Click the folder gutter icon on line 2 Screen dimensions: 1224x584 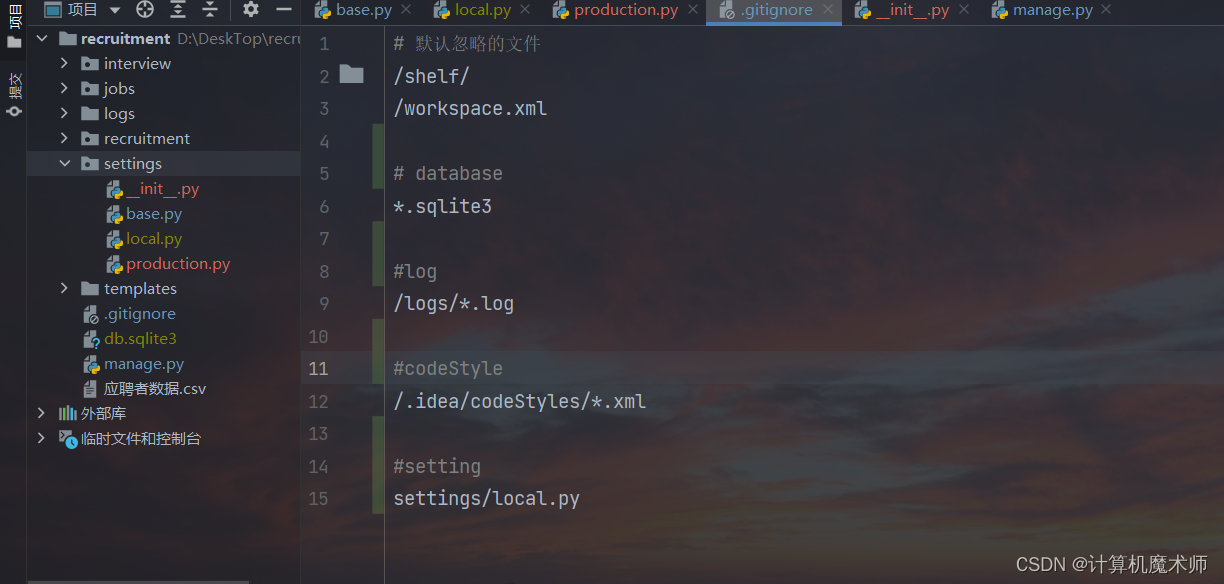coord(351,74)
